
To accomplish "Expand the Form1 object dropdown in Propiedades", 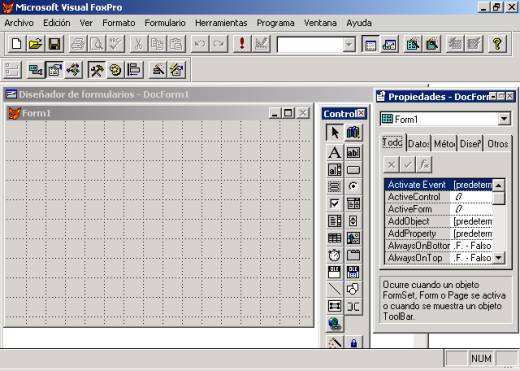I will 504,119.
